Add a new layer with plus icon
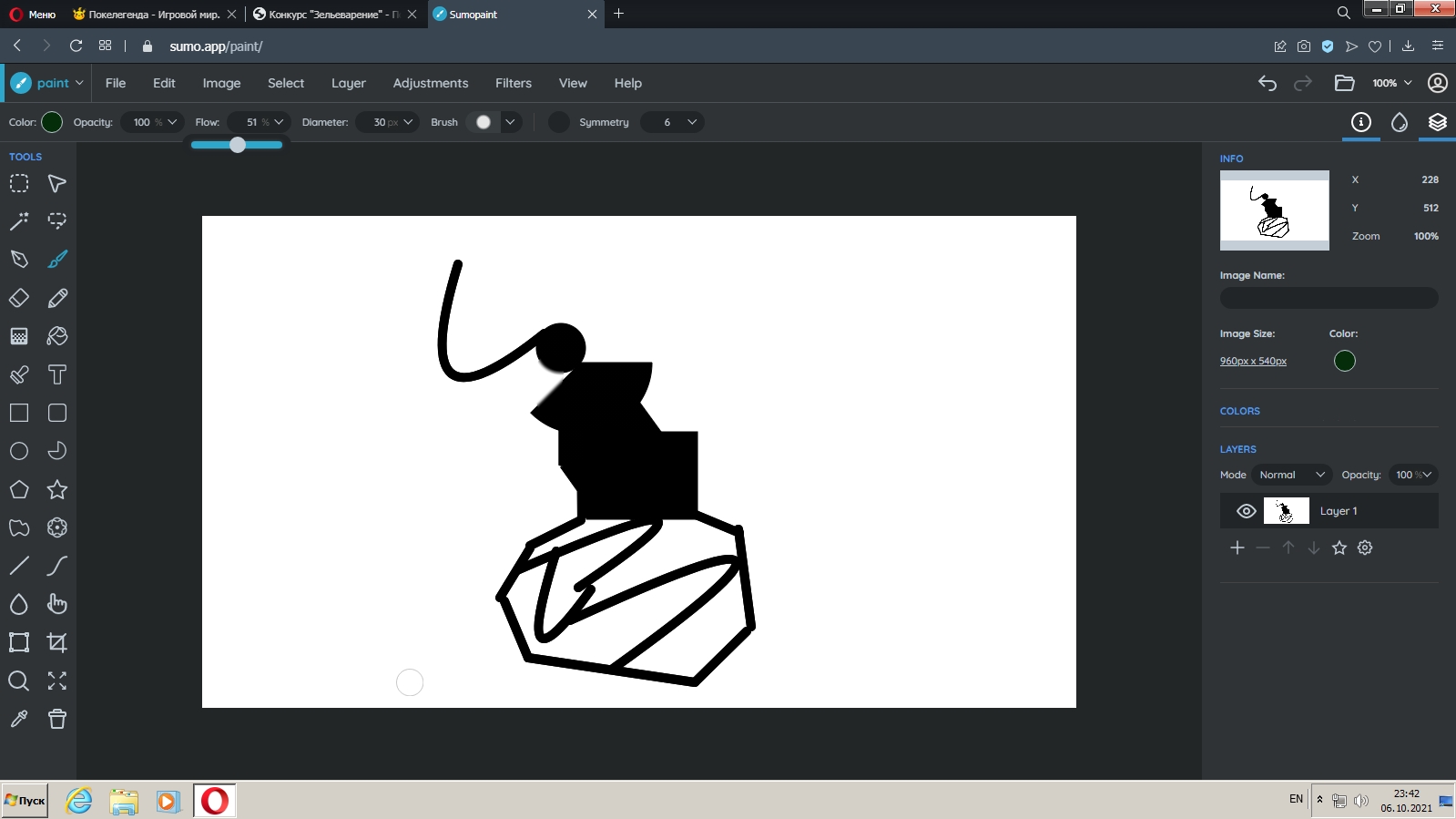This screenshot has height=819, width=1456. point(1237,548)
